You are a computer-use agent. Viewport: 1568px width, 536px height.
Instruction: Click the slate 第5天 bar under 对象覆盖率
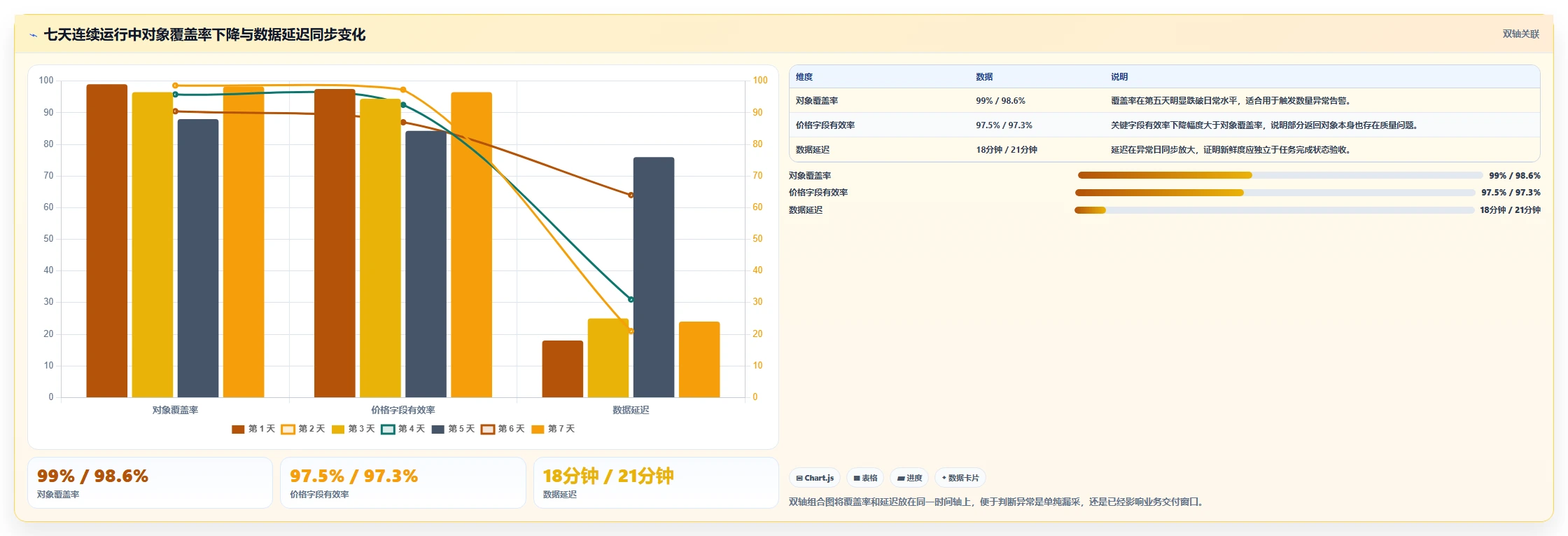tap(198, 259)
